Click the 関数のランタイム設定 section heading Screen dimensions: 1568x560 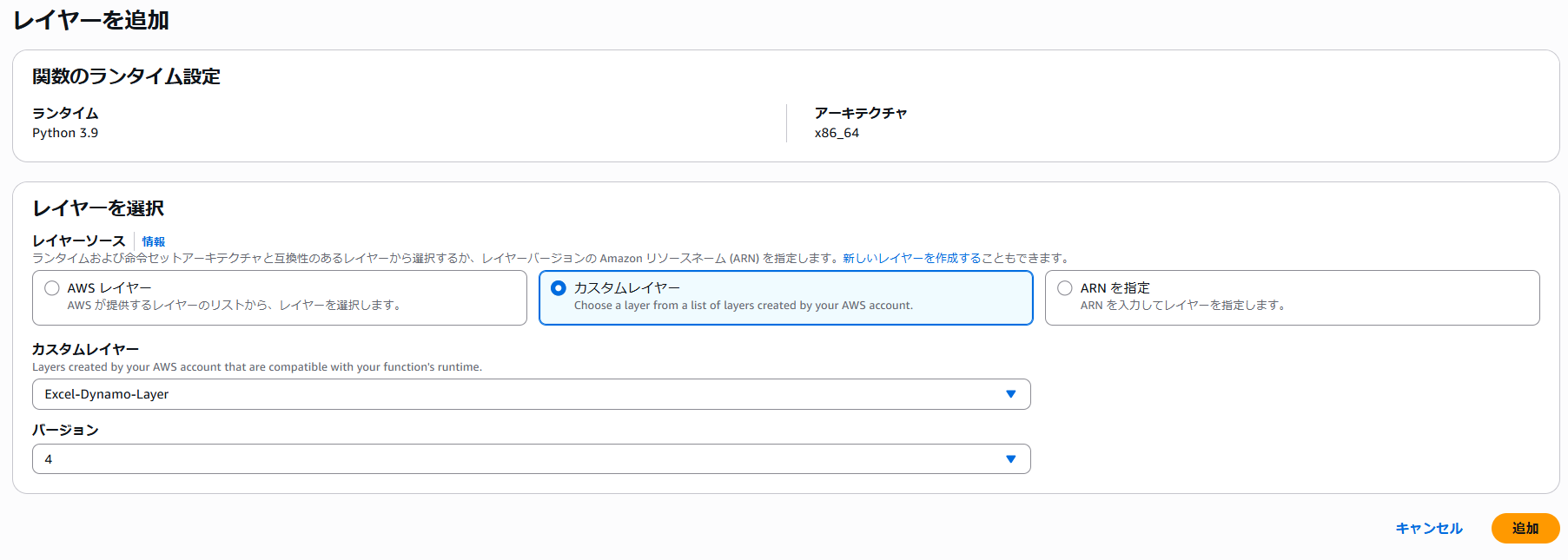pos(126,76)
